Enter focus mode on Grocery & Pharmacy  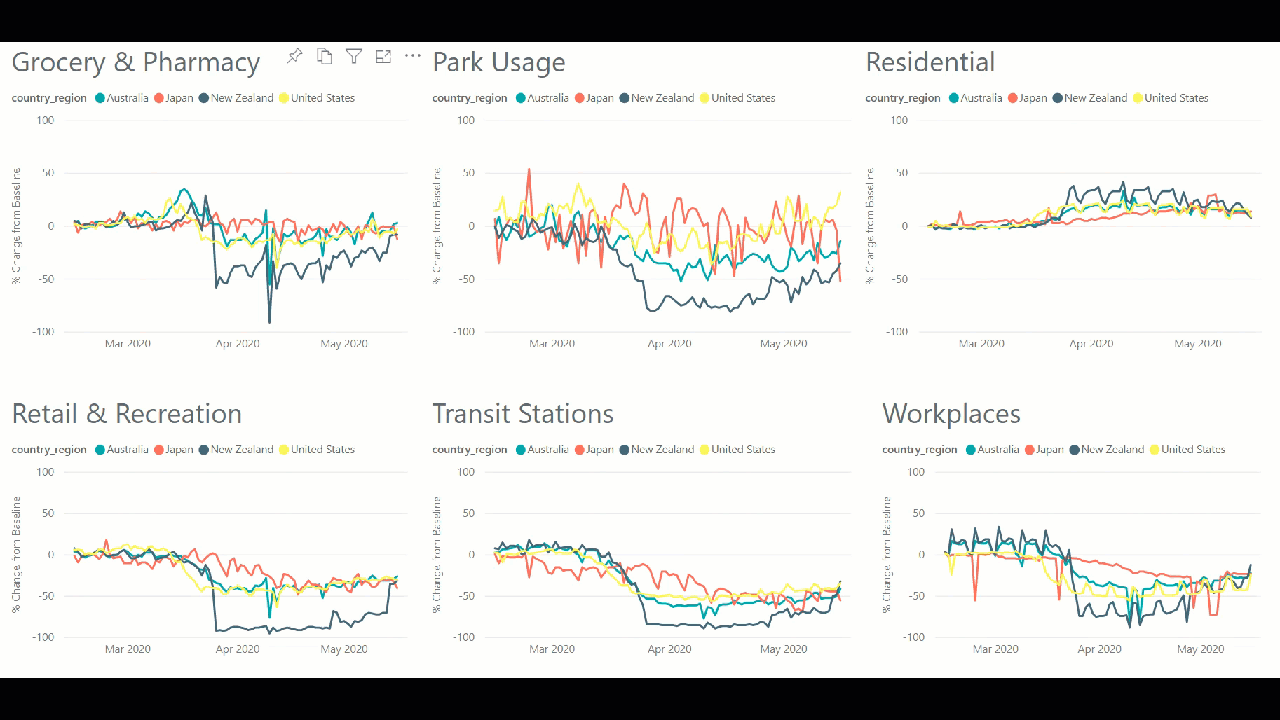(383, 56)
